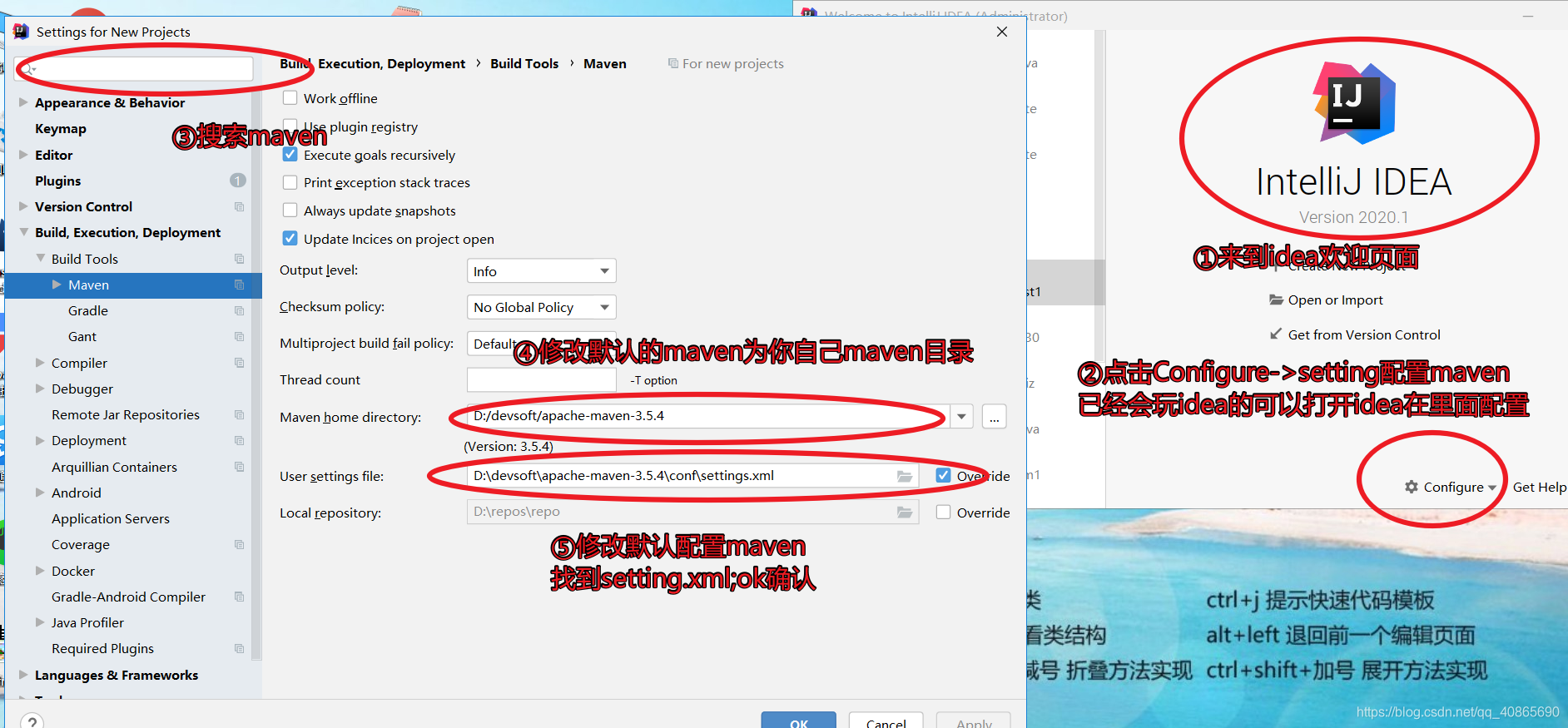Click the help question mark button
This screenshot has width=1568, height=728.
32,722
